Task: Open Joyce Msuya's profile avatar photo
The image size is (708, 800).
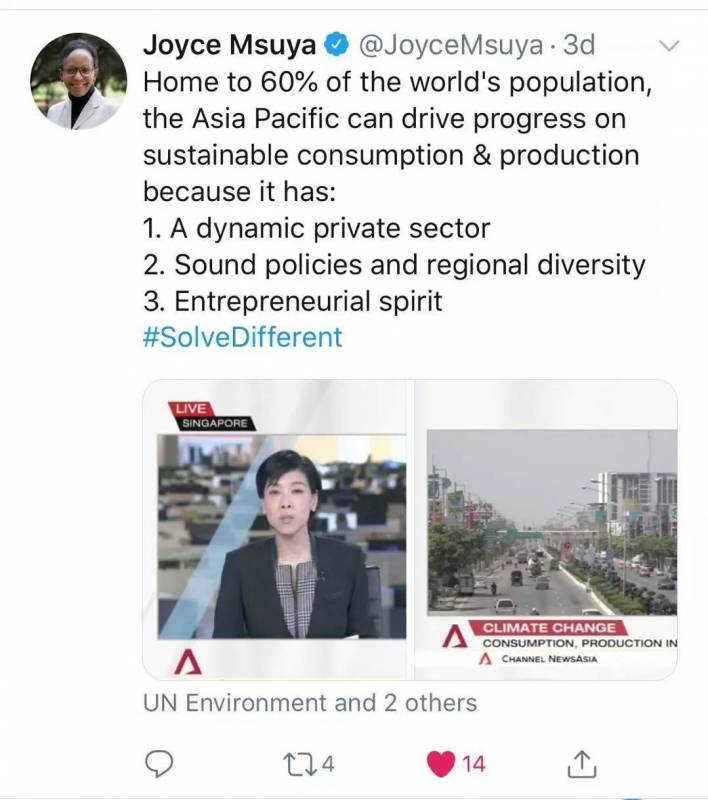Action: [x=78, y=82]
